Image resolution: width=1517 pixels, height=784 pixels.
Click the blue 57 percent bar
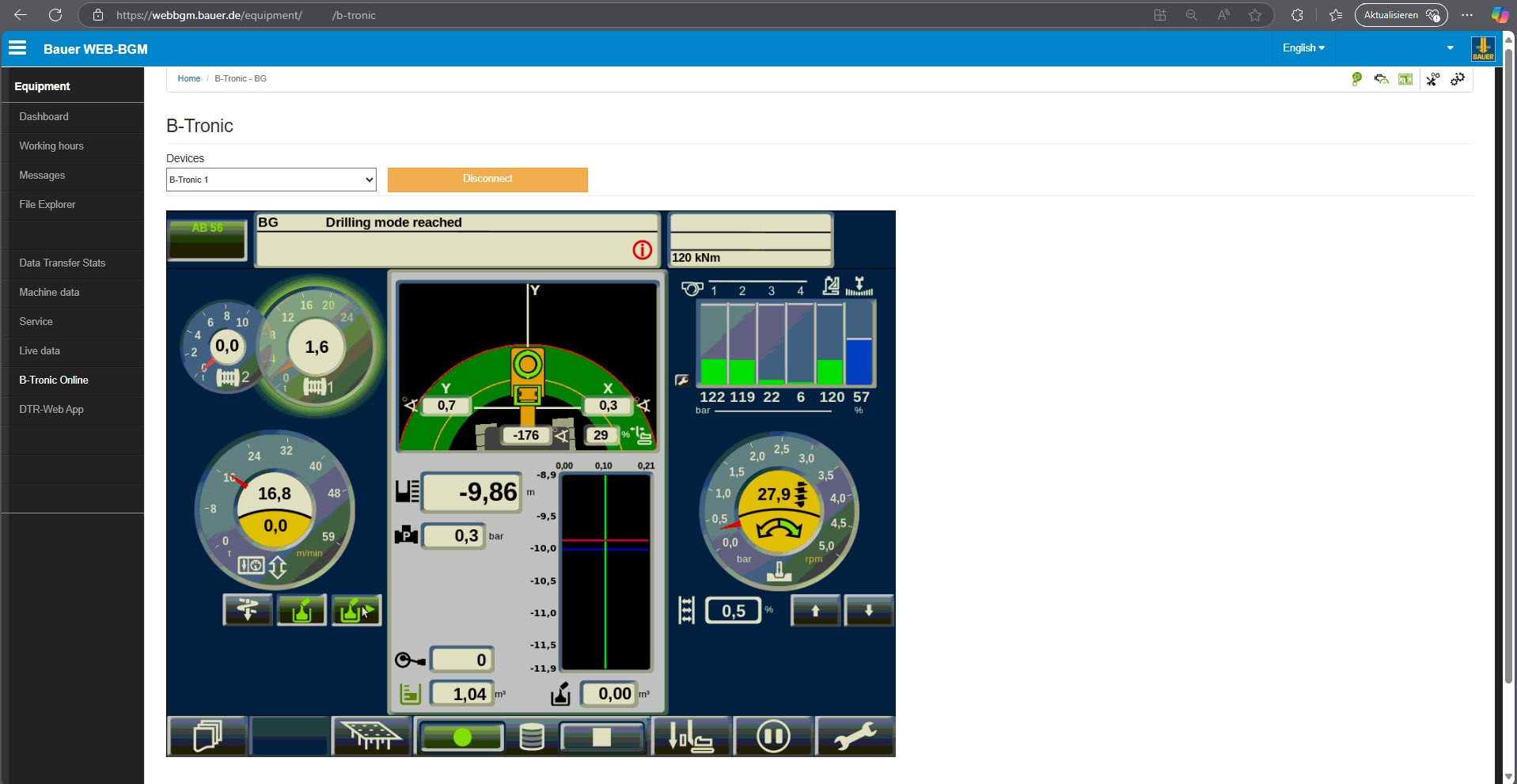pos(859,361)
